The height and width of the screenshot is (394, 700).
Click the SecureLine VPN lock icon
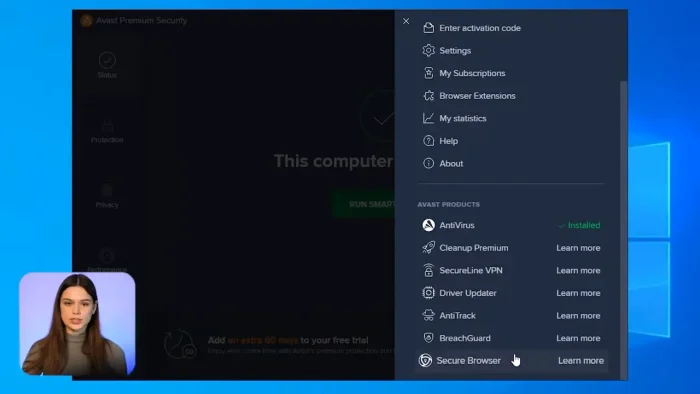(x=429, y=270)
